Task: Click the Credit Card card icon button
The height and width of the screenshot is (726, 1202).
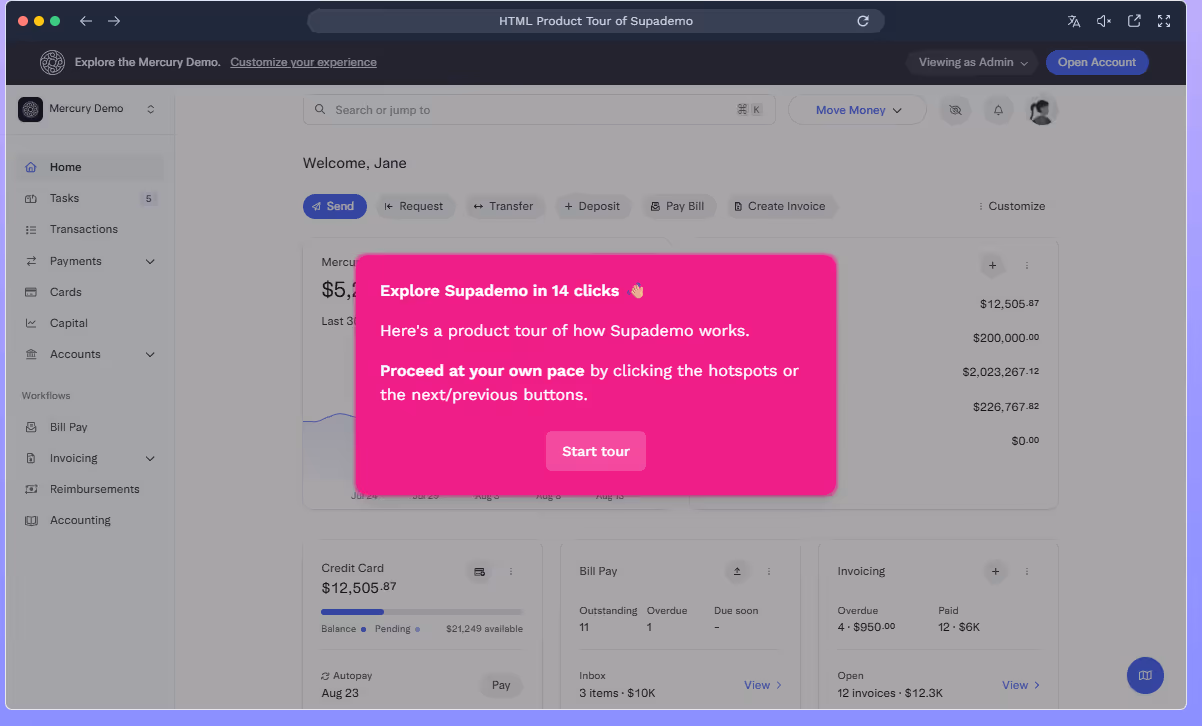Action: click(x=479, y=571)
